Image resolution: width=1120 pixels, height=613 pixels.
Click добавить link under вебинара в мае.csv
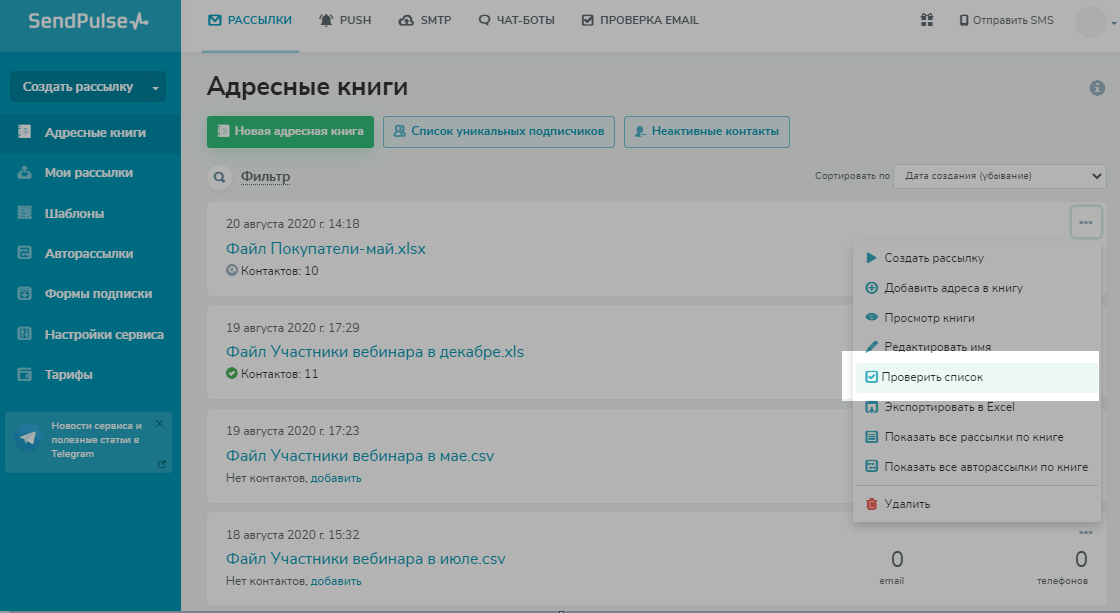(x=336, y=478)
